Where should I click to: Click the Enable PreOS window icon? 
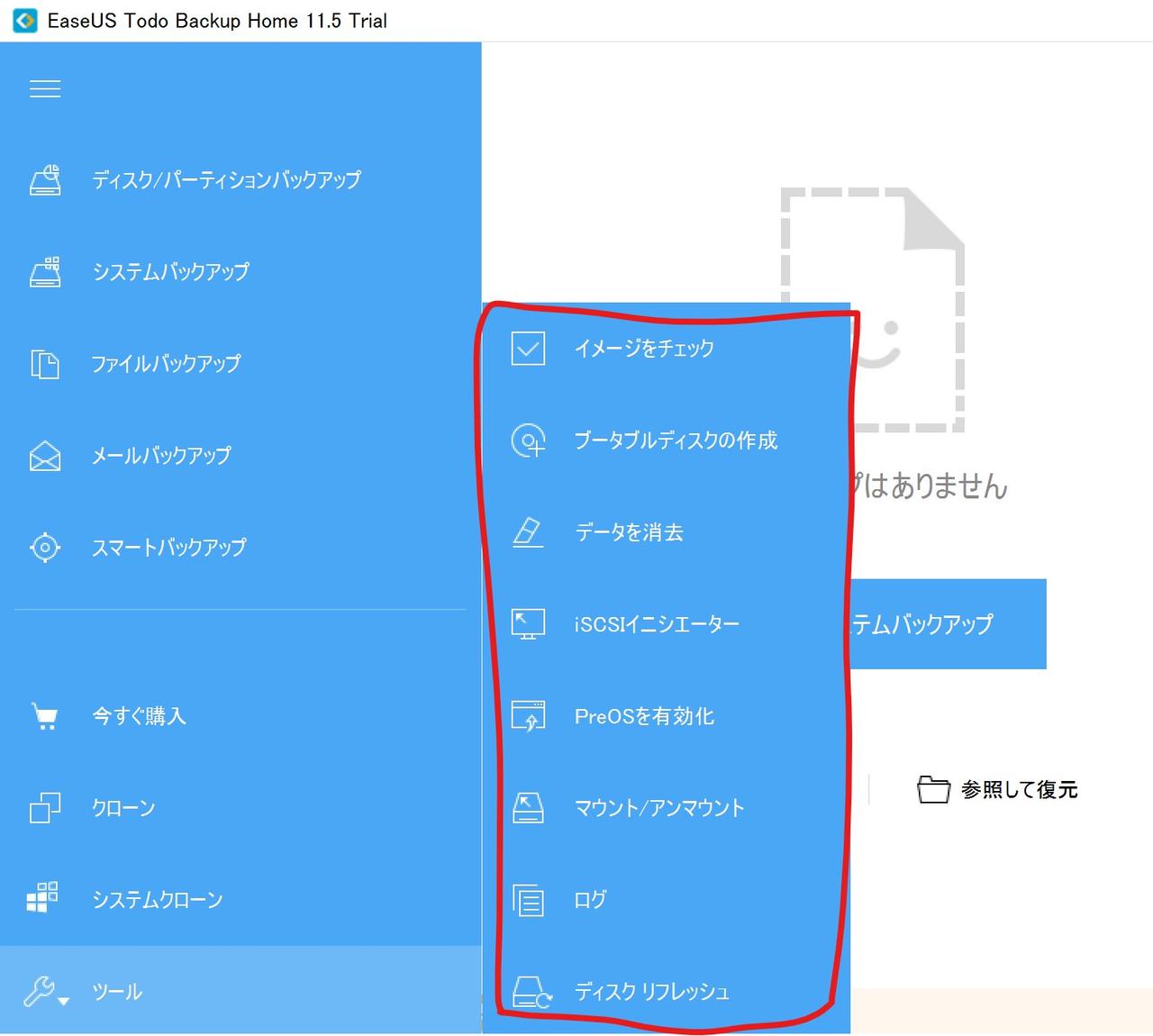[x=528, y=716]
